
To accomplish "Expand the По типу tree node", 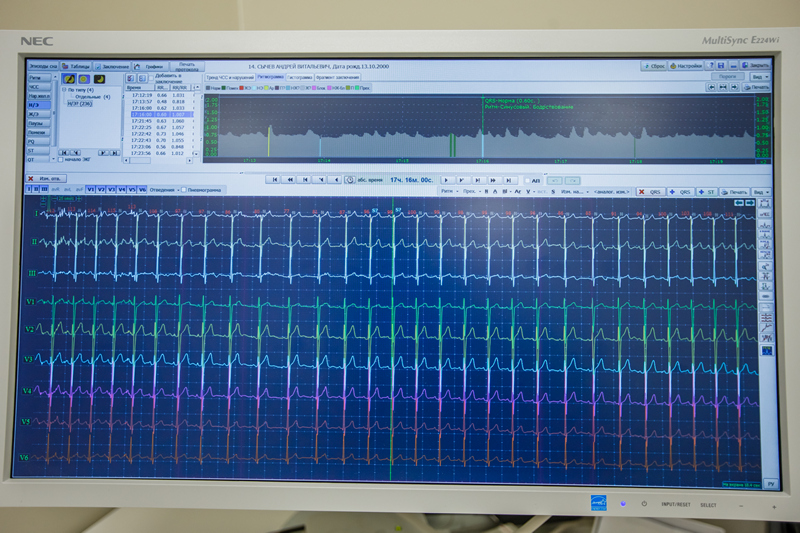I will 65,89.
